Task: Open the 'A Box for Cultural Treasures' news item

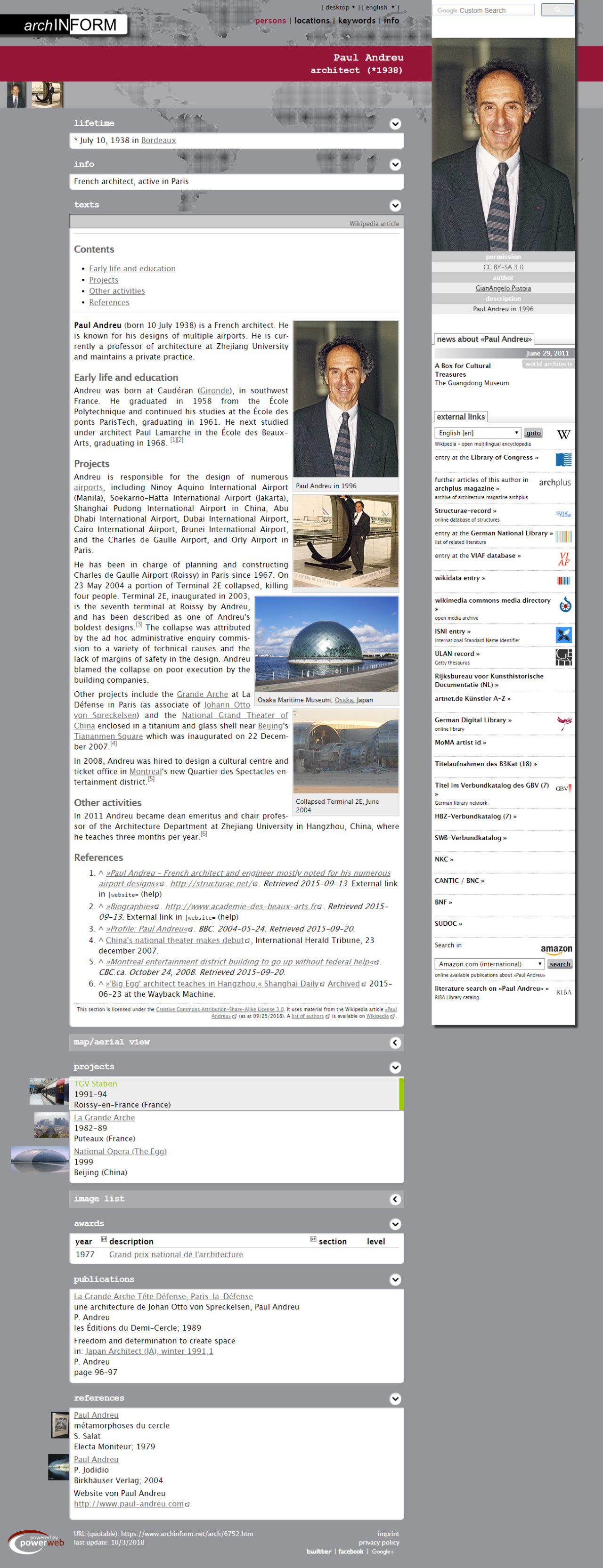Action: pyautogui.click(x=462, y=370)
